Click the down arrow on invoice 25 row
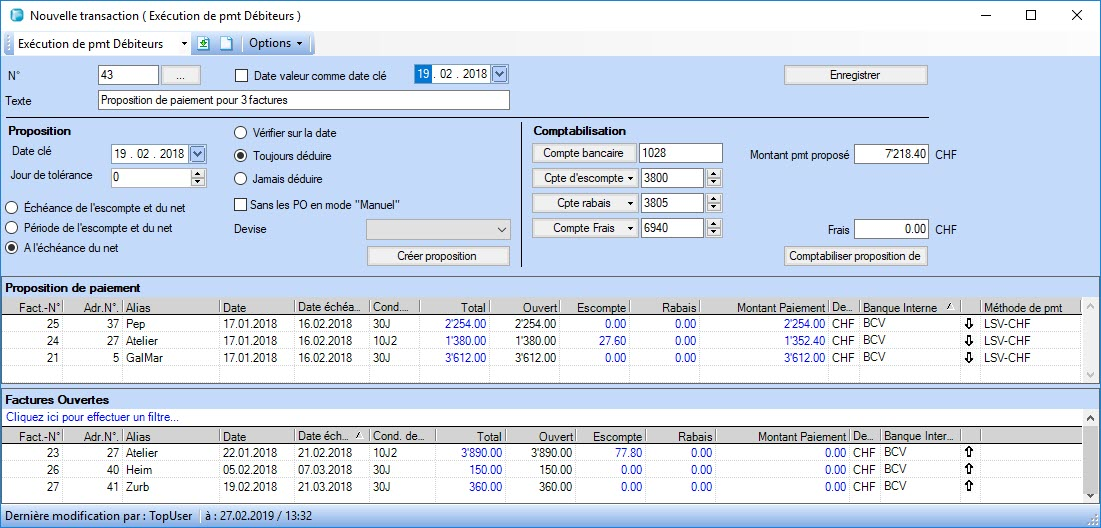The image size is (1101, 528). click(968, 324)
